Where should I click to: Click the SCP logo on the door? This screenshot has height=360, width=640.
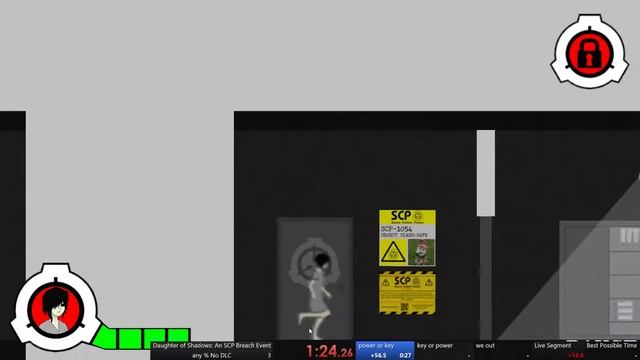(313, 261)
